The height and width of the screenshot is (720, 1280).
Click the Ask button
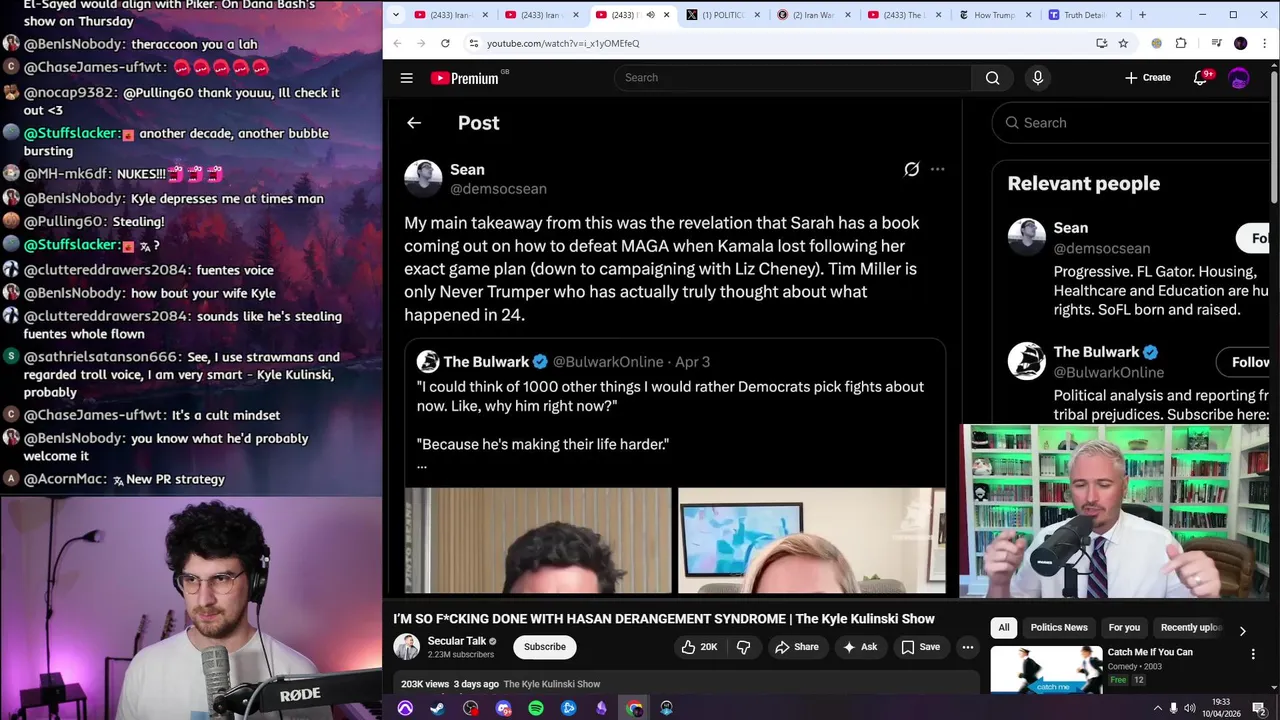860,647
